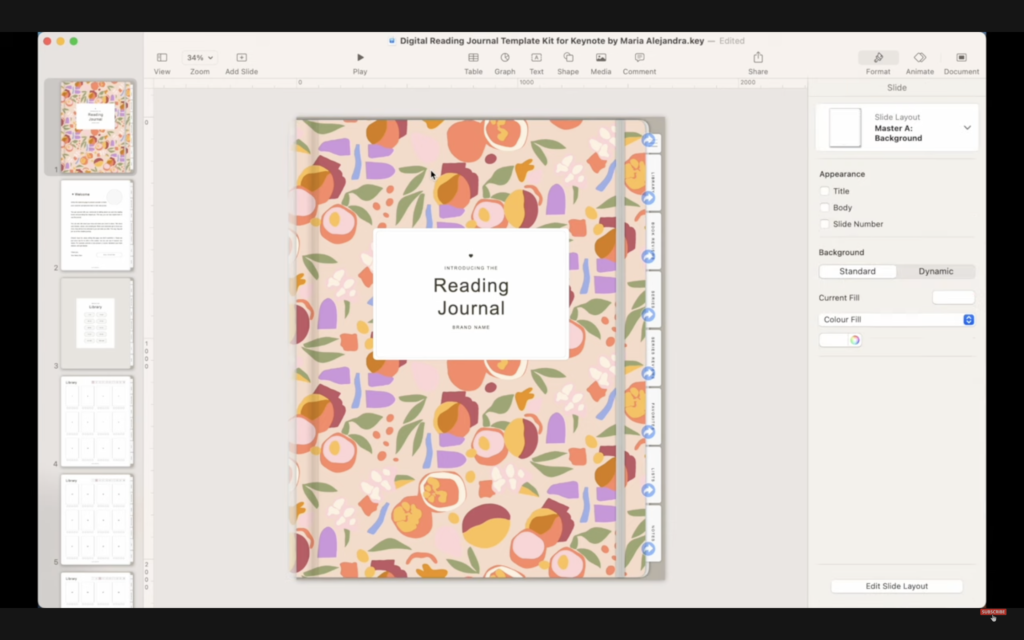Open the Zoom level dropdown
This screenshot has width=1024, height=640.
click(x=200, y=57)
